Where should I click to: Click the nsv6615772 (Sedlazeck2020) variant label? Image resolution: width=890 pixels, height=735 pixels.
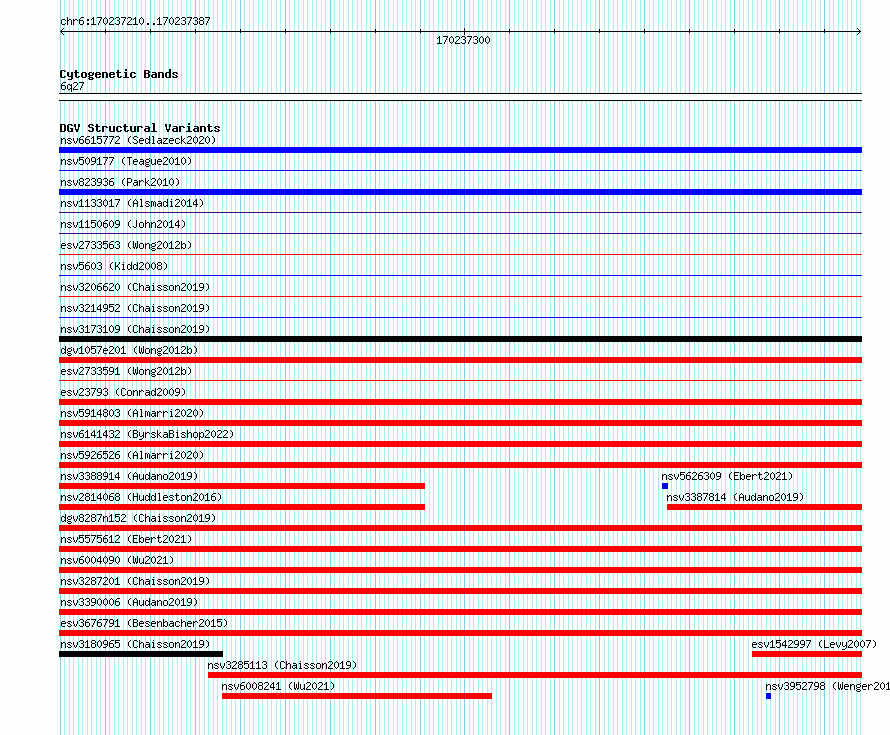138,140
